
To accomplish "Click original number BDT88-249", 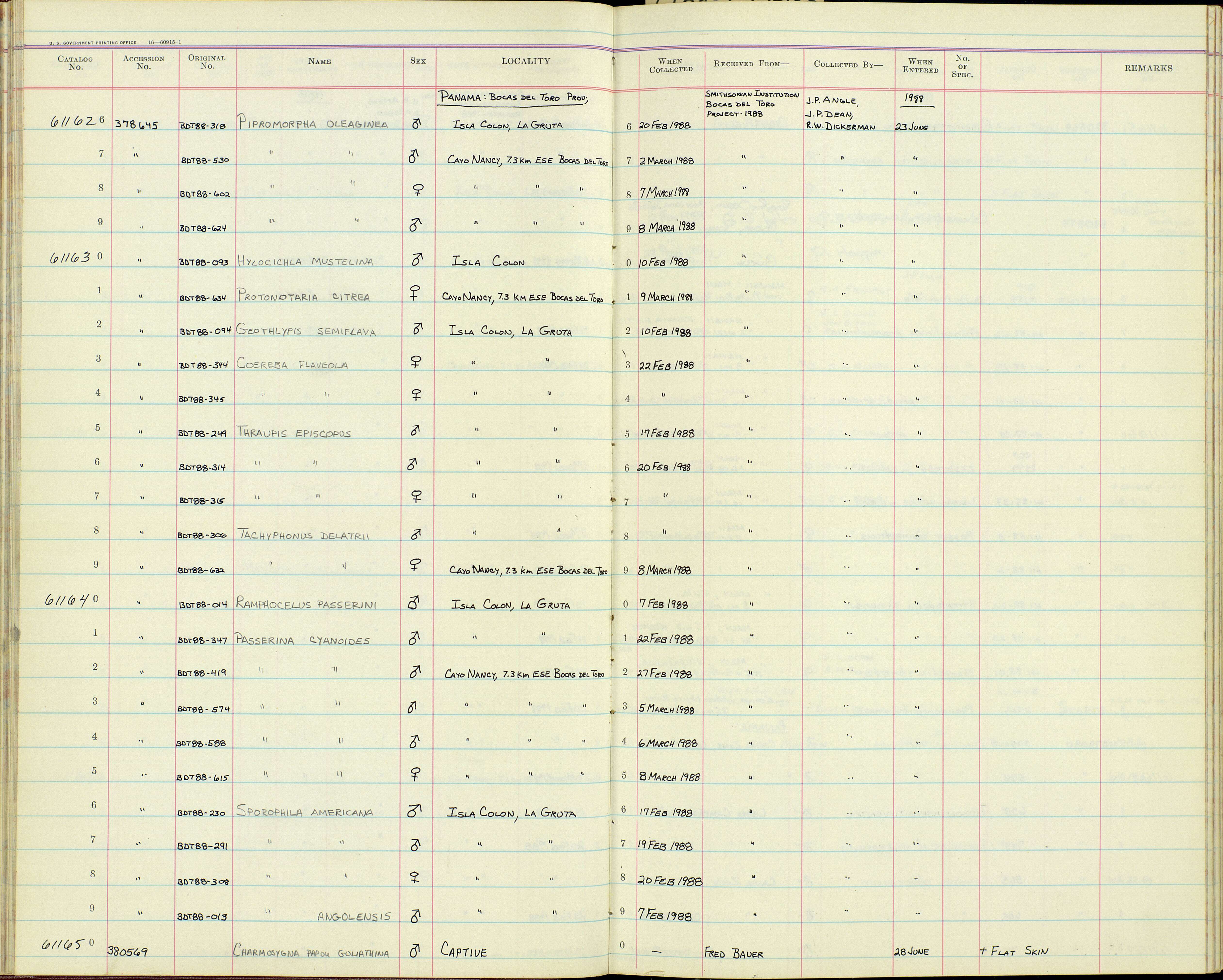I will coord(202,434).
